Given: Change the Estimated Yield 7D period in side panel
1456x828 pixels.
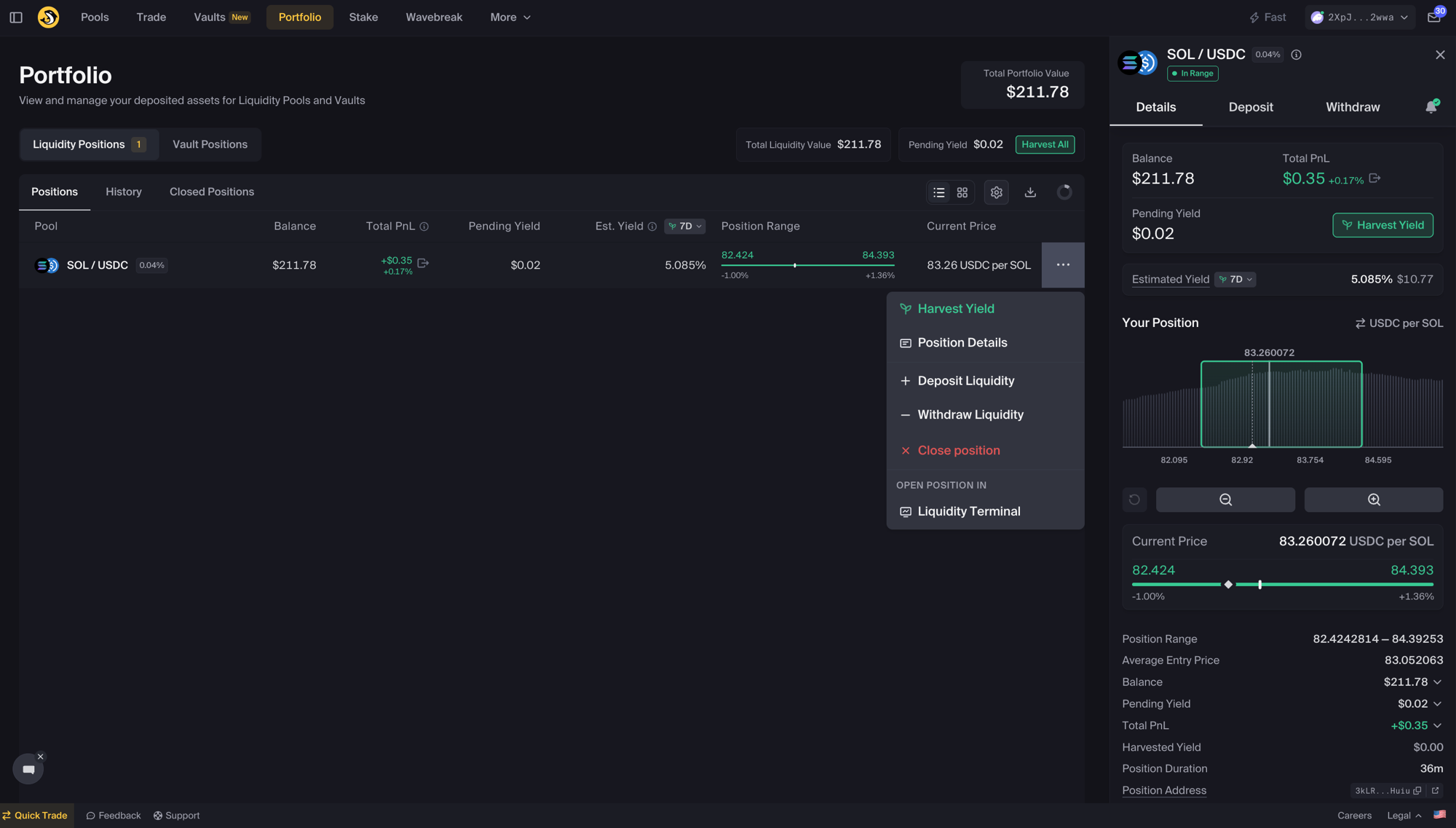Looking at the screenshot, I should coord(1235,280).
